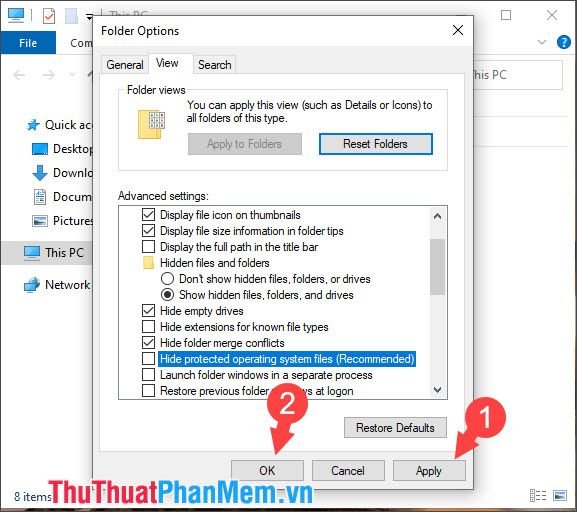Click the This PC address bar field
This screenshot has height=512, width=577.
[517, 75]
